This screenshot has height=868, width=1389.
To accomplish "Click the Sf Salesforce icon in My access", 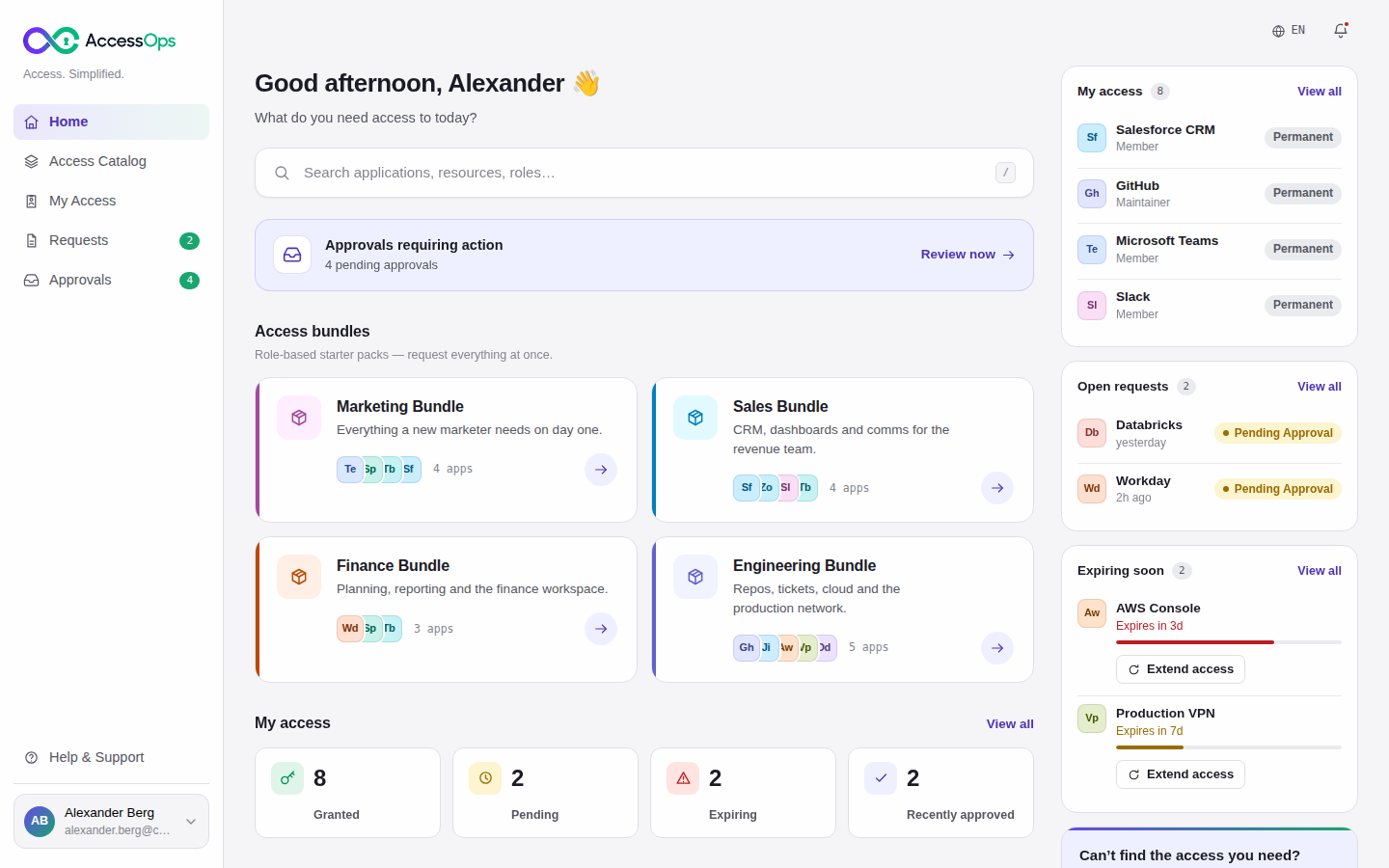I will click(1092, 138).
